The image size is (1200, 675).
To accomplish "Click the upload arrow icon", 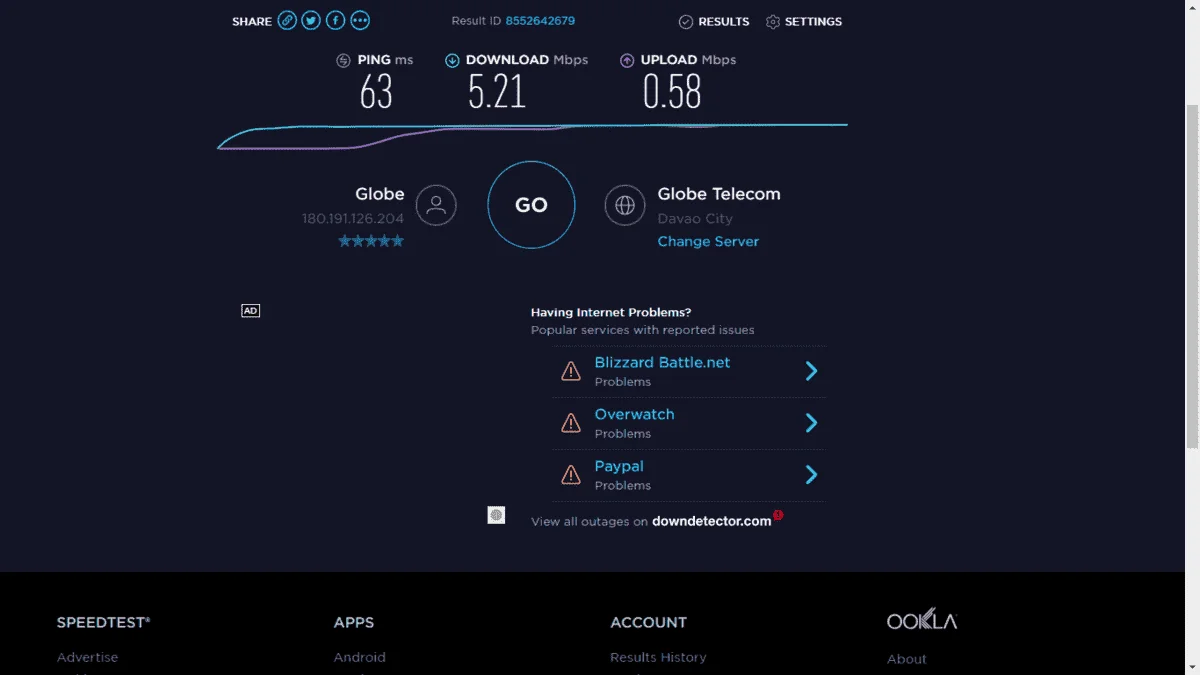I will (x=627, y=60).
